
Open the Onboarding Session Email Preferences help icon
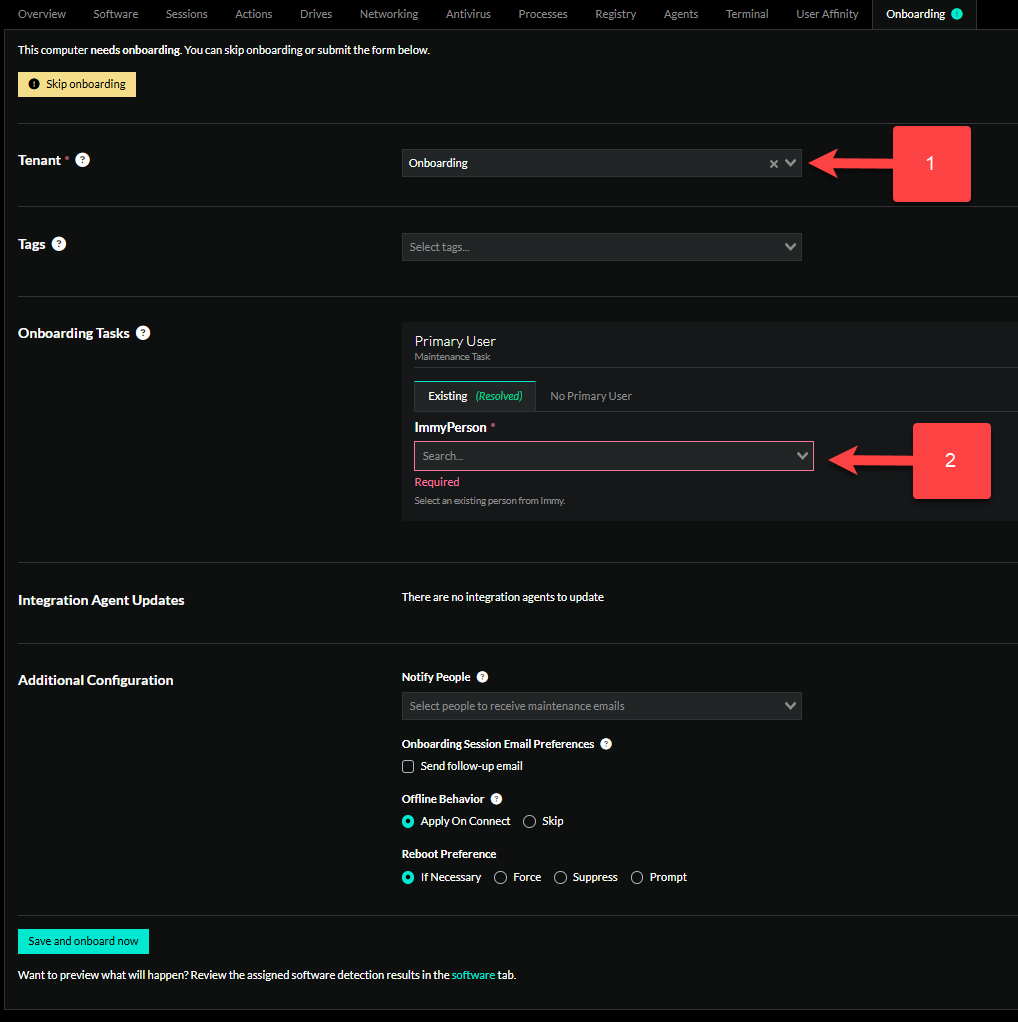tap(606, 744)
